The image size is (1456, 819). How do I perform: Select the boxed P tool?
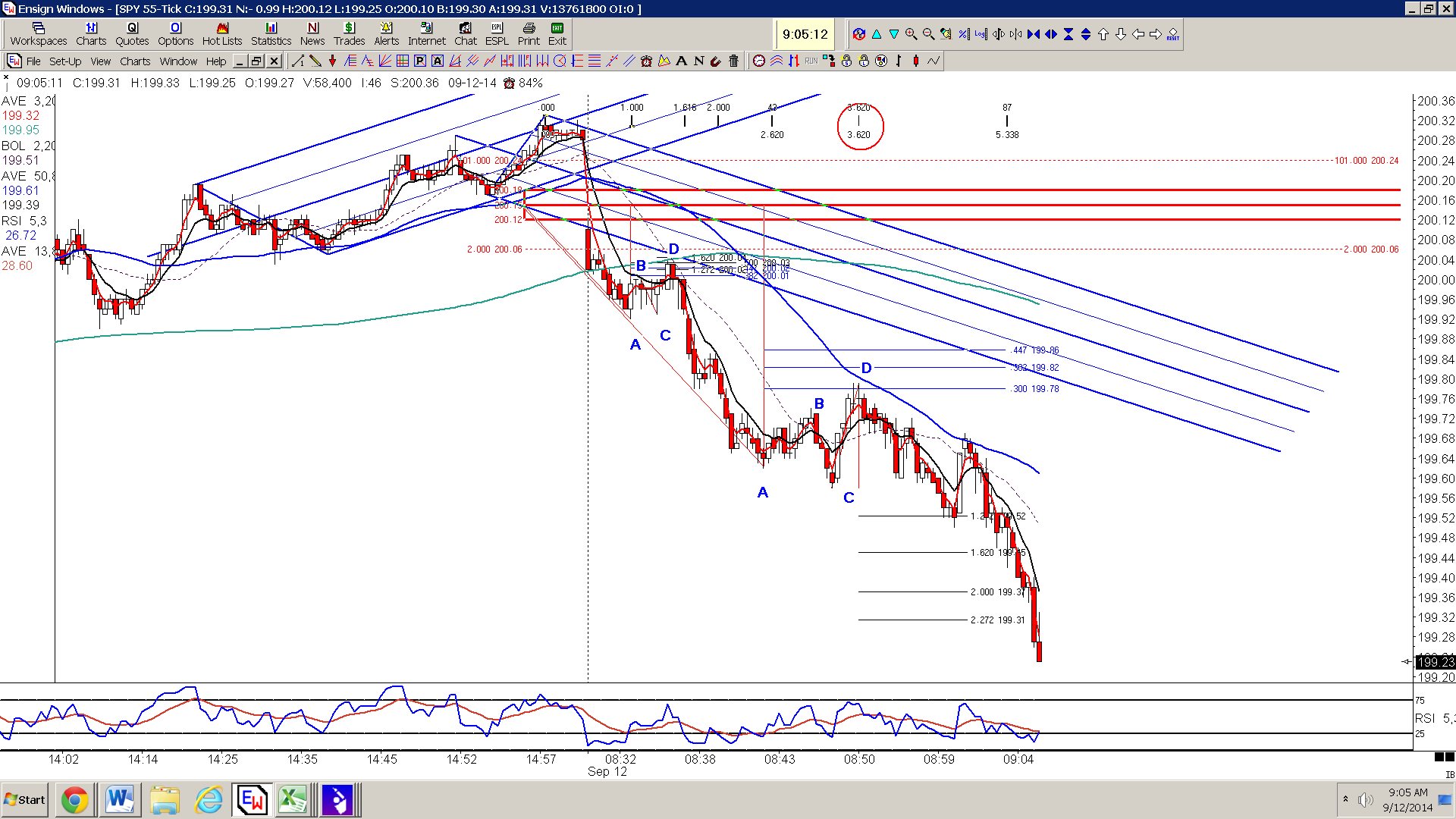(419, 61)
